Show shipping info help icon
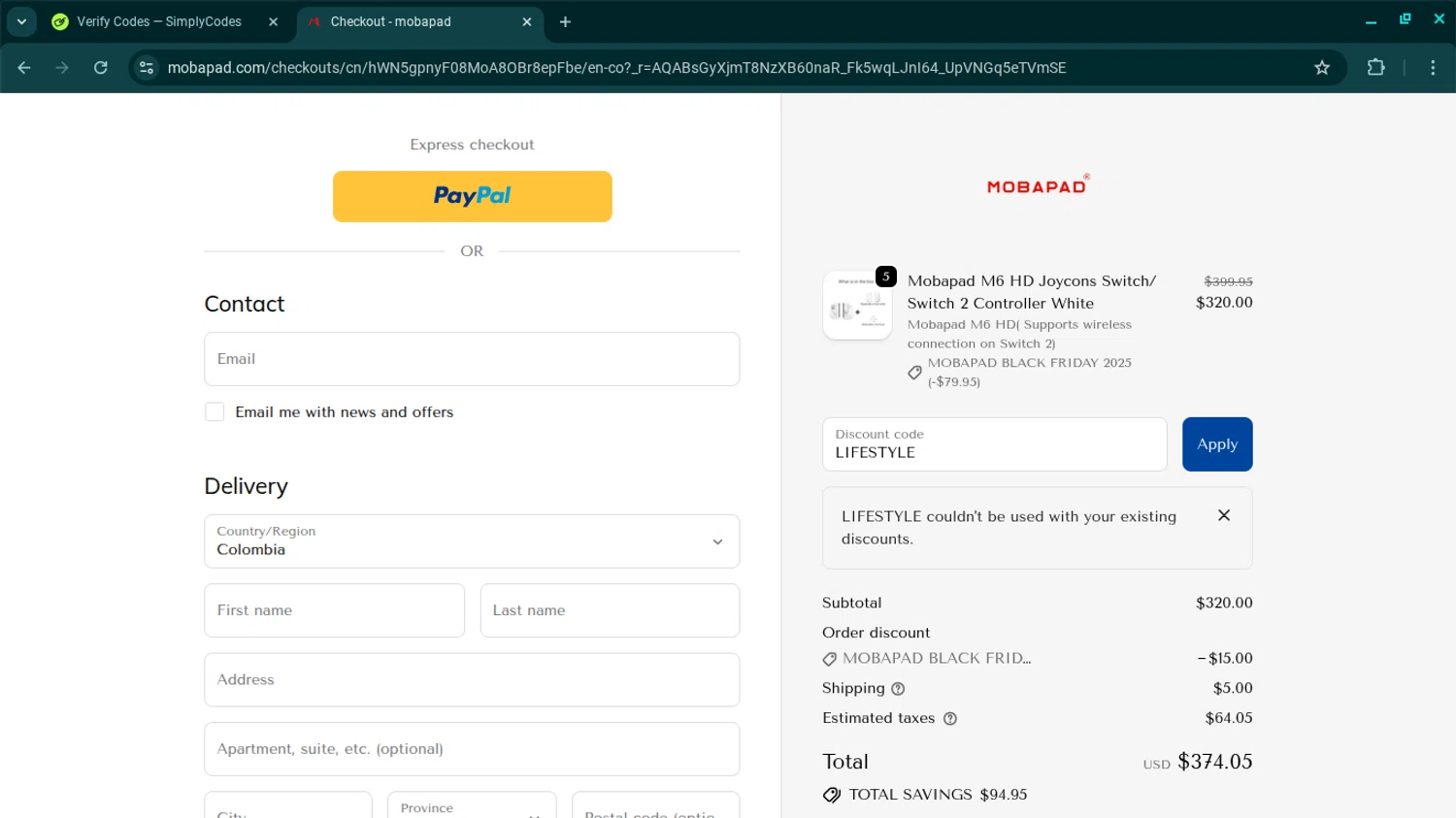Image resolution: width=1456 pixels, height=818 pixels. click(x=898, y=689)
